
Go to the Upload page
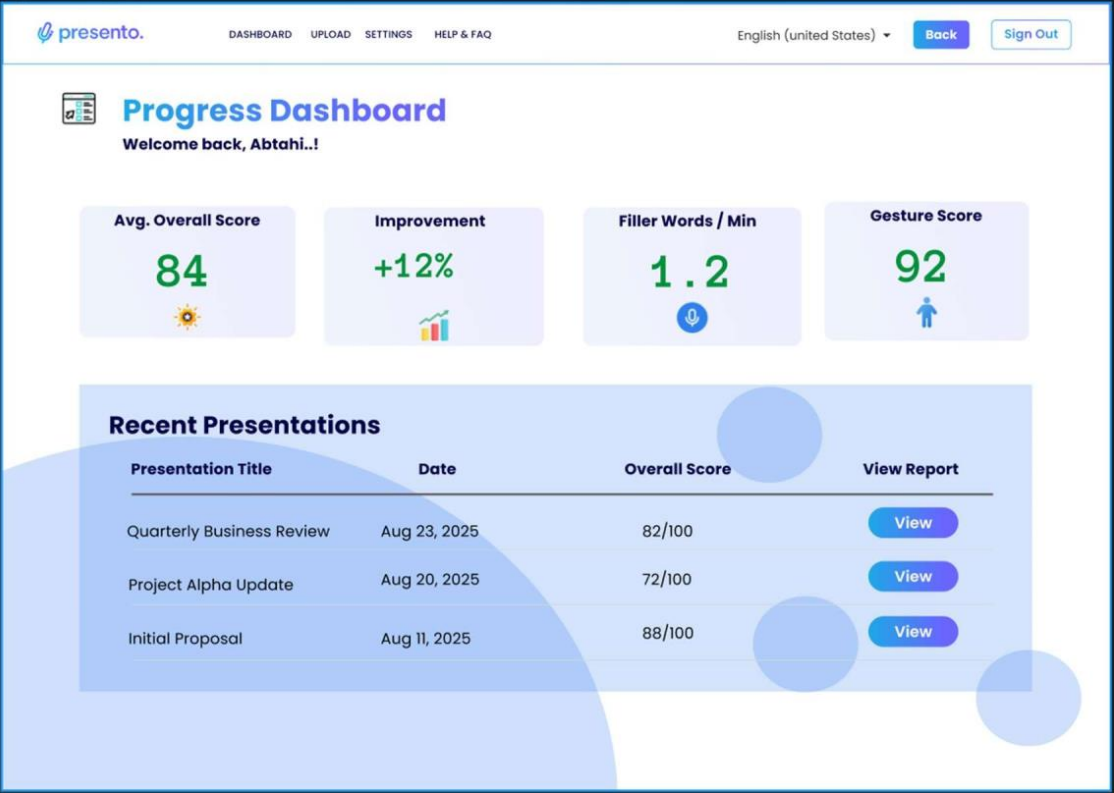[x=330, y=34]
